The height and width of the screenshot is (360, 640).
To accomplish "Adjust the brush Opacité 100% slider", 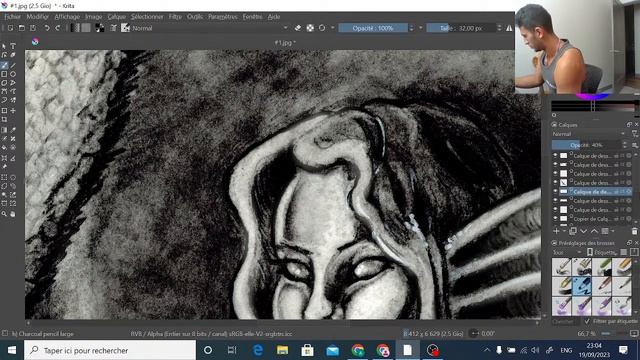I will (x=373, y=28).
